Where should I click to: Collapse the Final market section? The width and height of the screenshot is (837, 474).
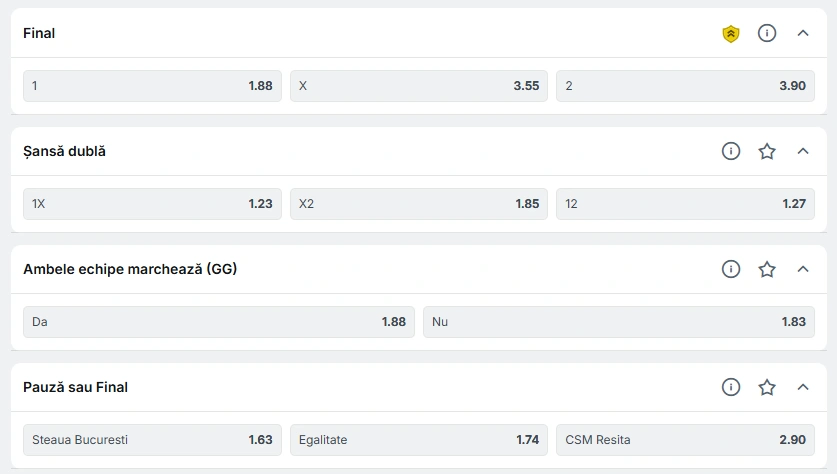803,33
